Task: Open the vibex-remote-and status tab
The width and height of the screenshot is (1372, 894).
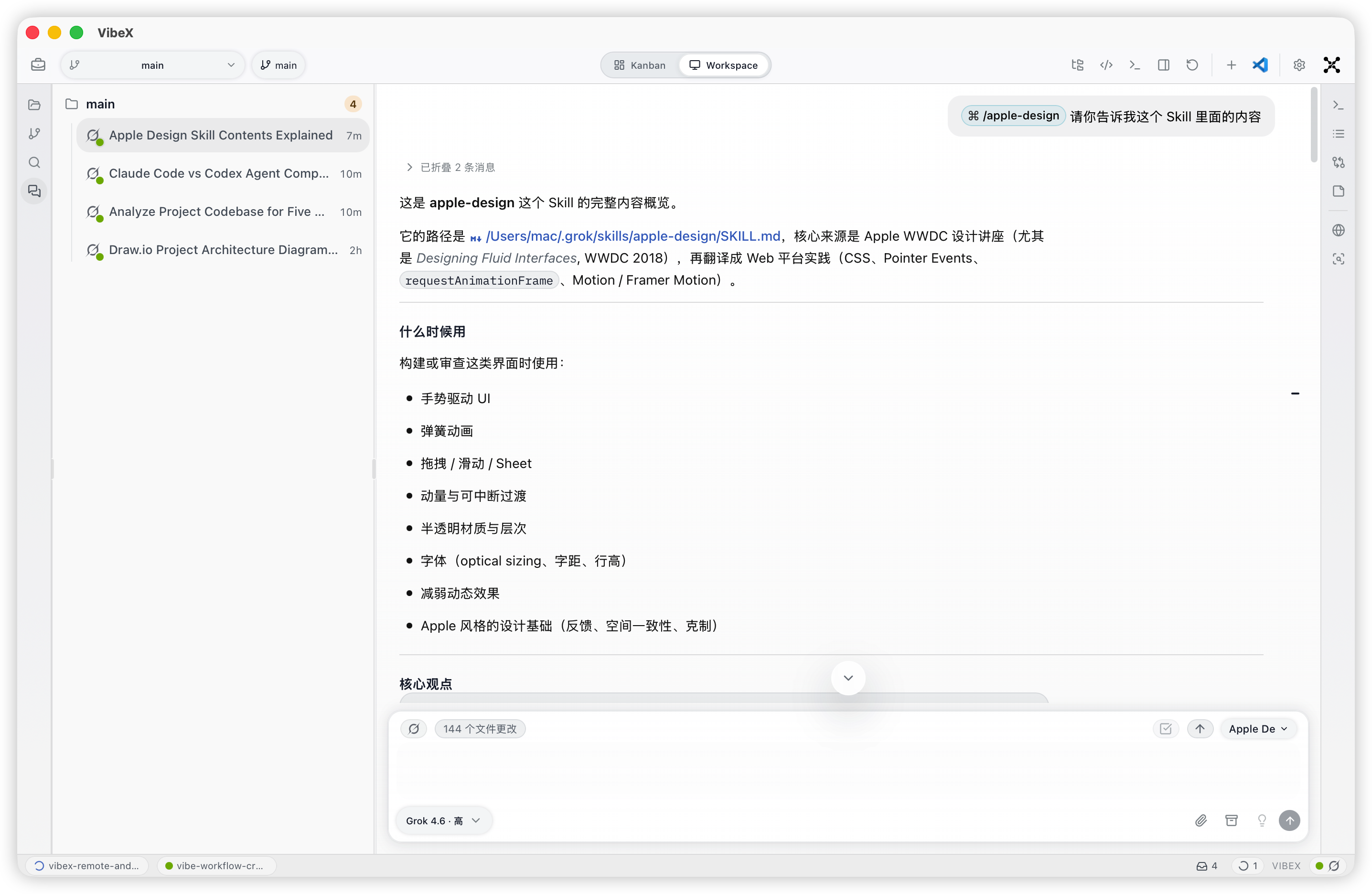Action: (x=87, y=865)
